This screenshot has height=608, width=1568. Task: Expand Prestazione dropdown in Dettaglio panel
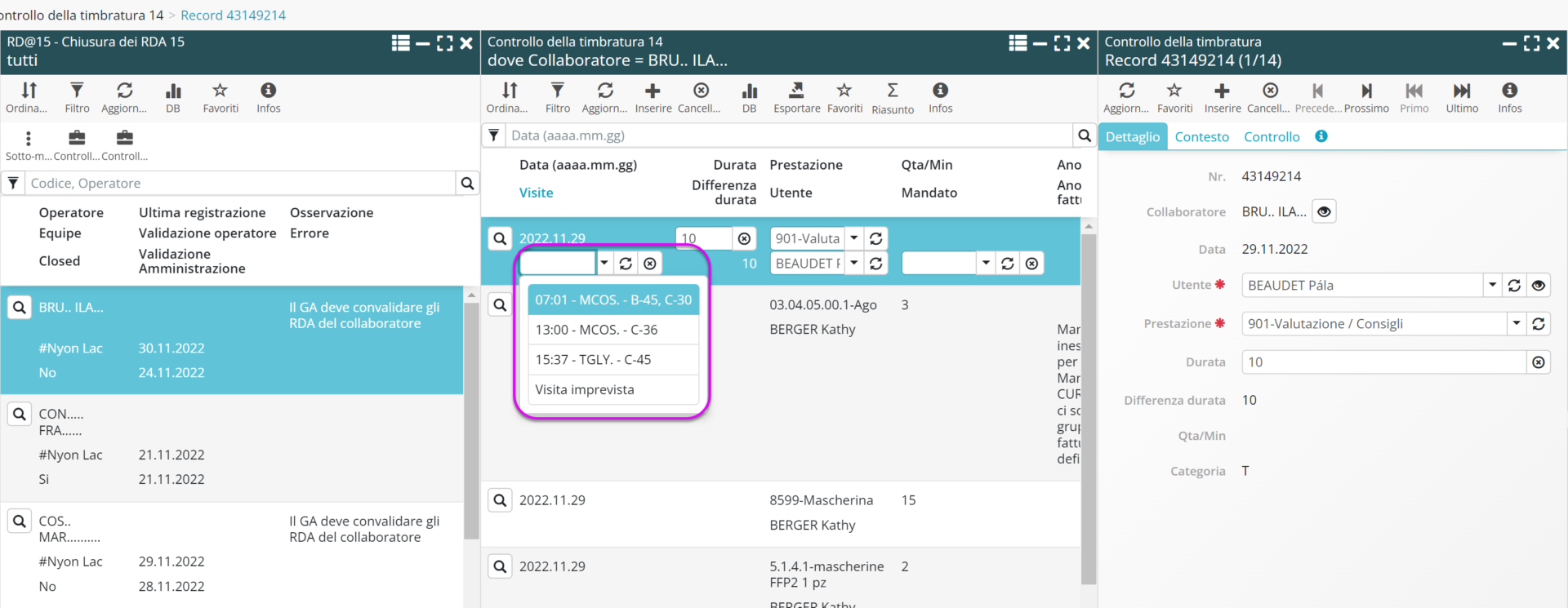pos(1517,324)
